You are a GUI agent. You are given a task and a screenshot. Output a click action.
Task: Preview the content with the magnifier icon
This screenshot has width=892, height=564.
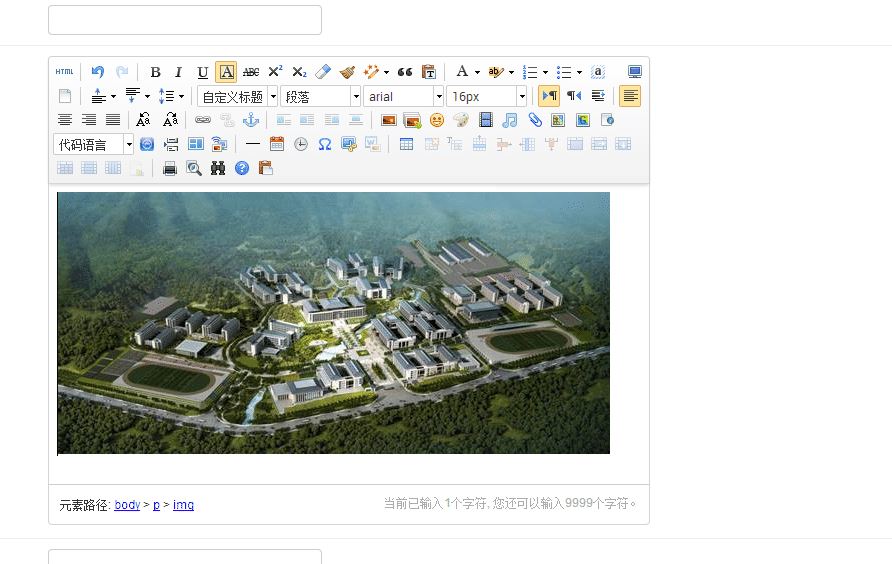click(194, 168)
